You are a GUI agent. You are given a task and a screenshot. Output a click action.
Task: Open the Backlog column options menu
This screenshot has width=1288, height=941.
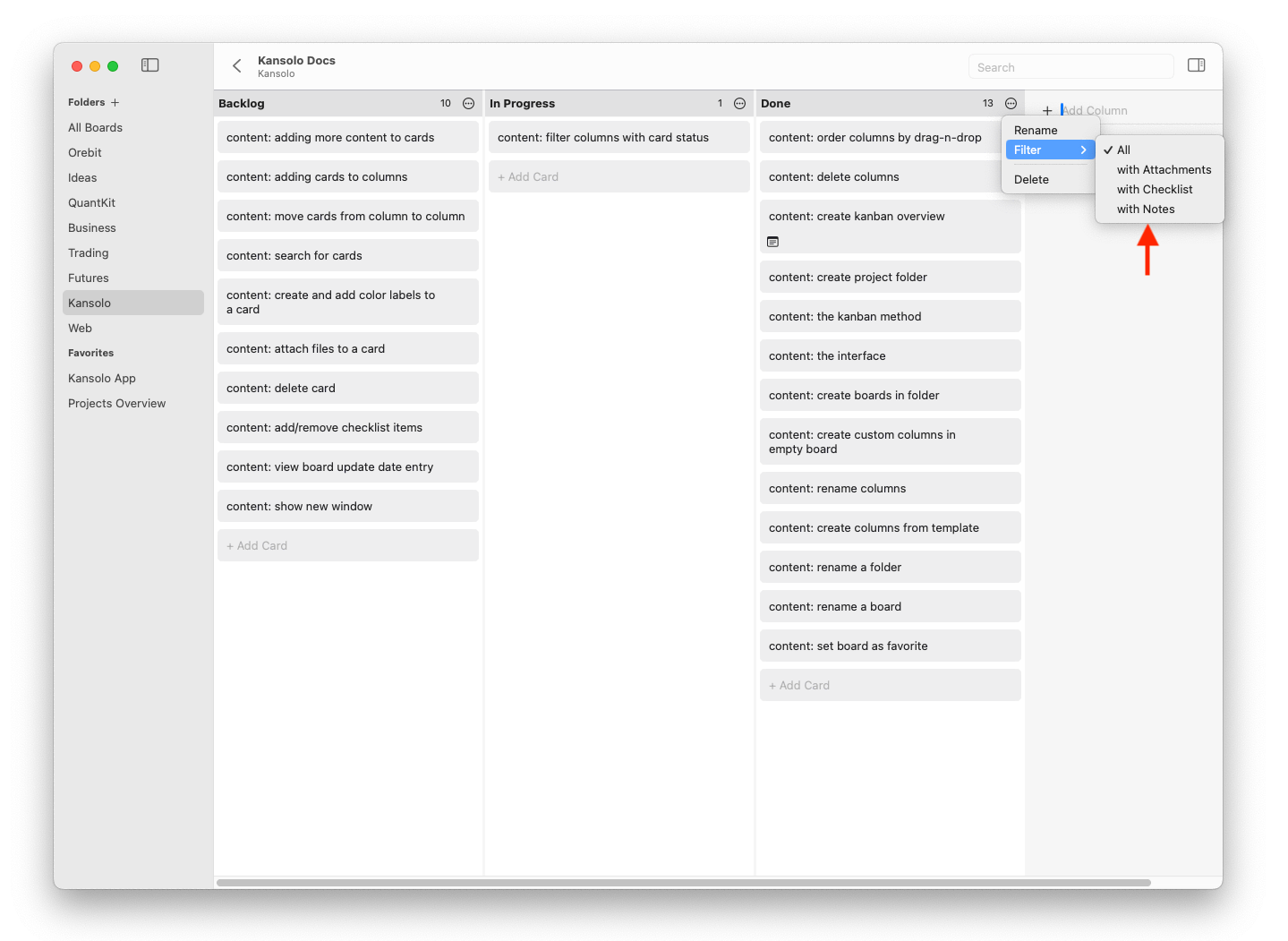[x=468, y=104]
